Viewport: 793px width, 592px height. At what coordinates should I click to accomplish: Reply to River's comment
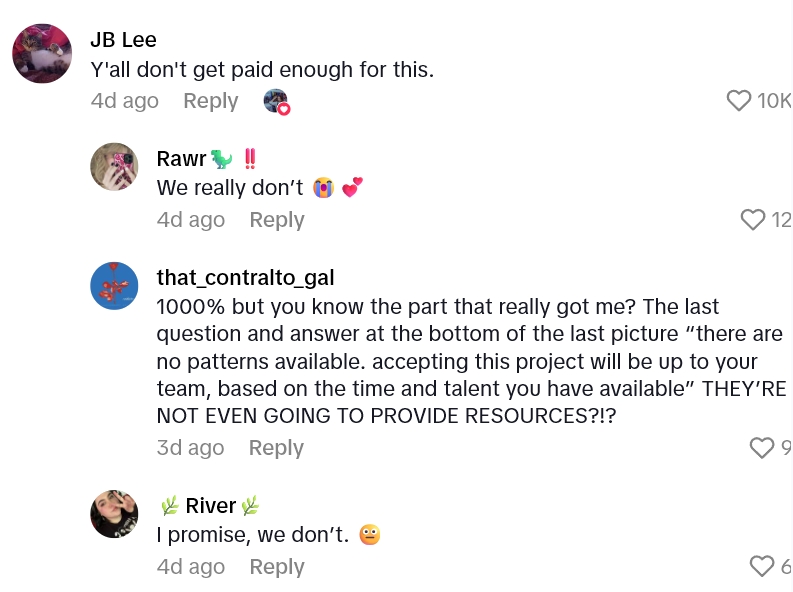[276, 567]
